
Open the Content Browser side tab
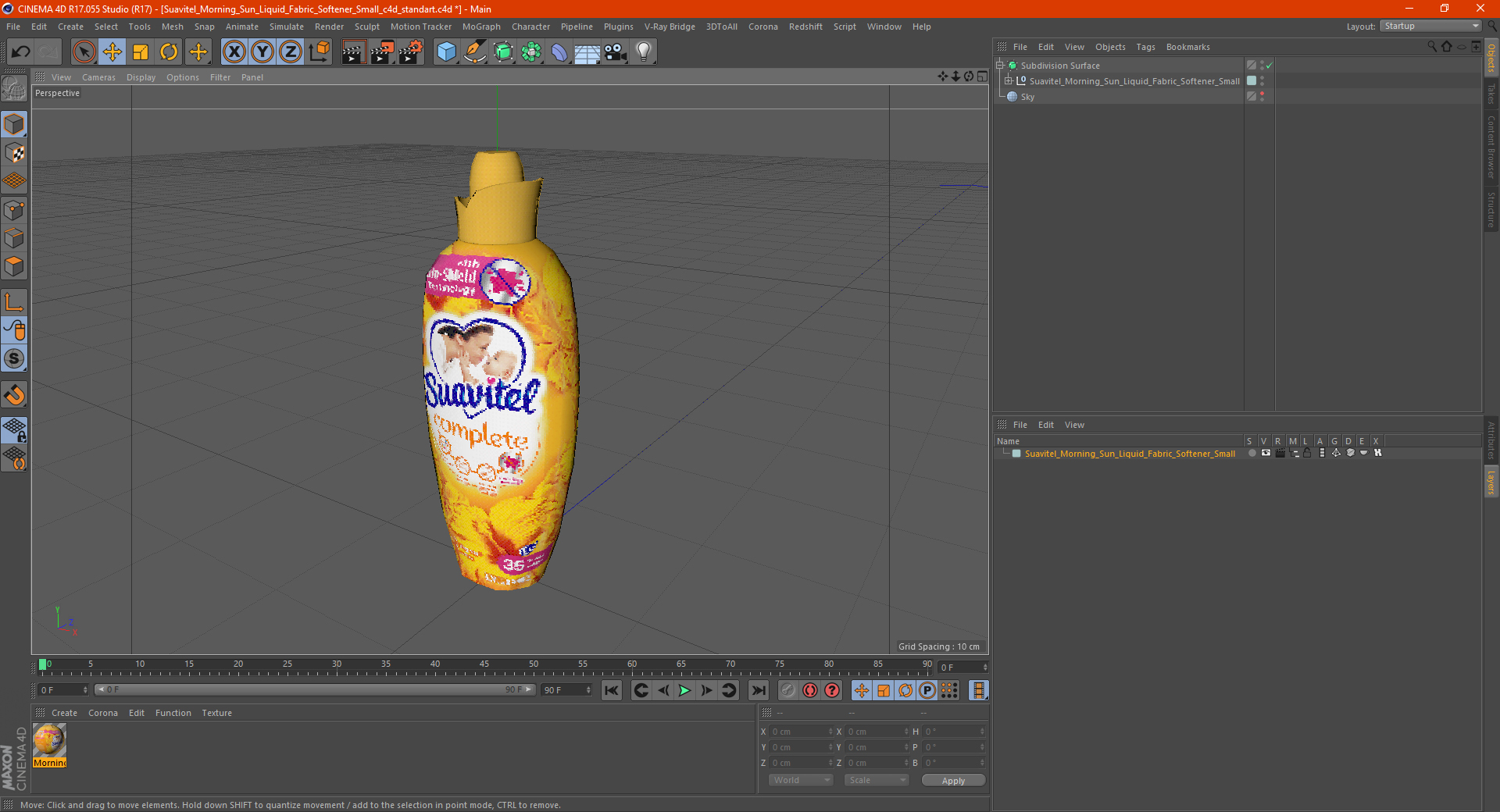[x=1491, y=147]
